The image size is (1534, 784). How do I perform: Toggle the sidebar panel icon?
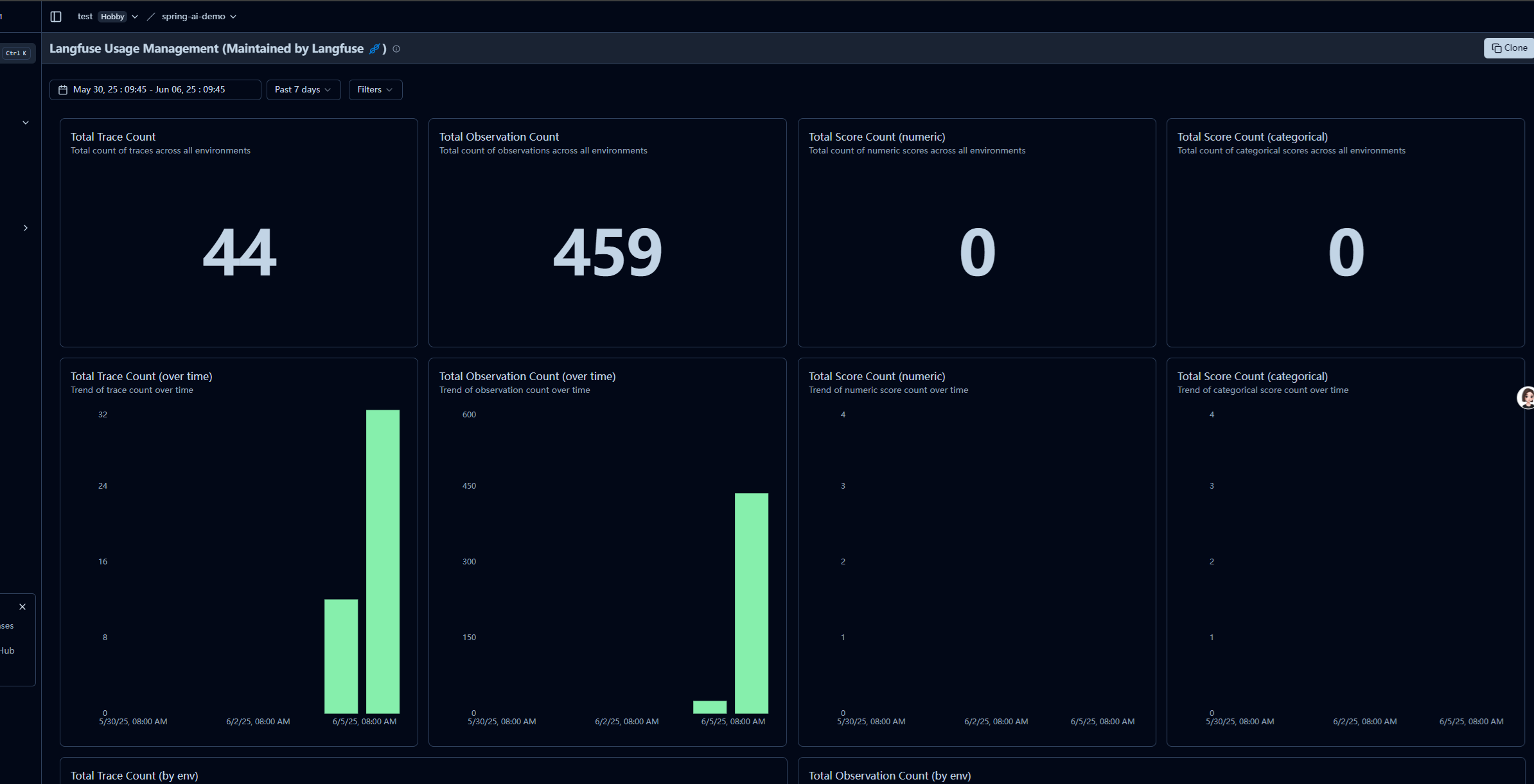[x=56, y=17]
